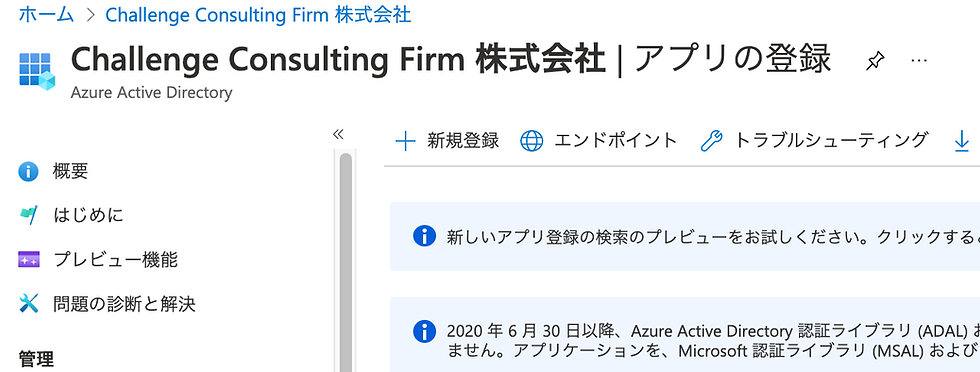Collapse the sidebar with double chevron
Viewport: 980px width, 372px height.
point(338,134)
